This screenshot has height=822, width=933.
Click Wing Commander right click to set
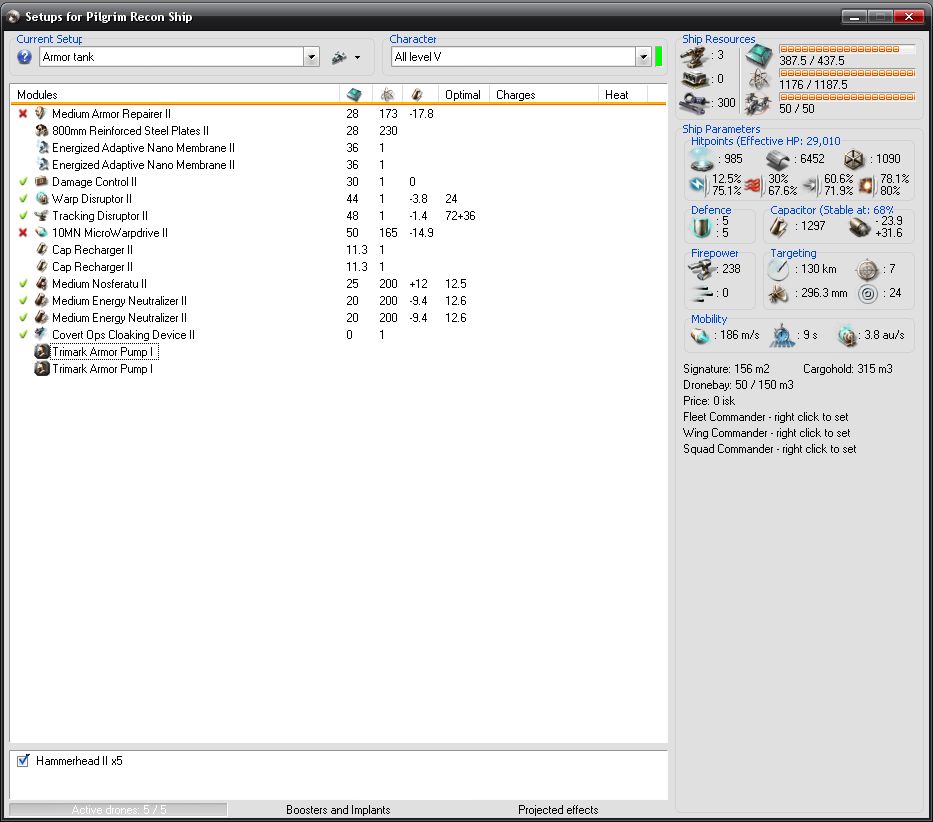pyautogui.click(x=766, y=433)
